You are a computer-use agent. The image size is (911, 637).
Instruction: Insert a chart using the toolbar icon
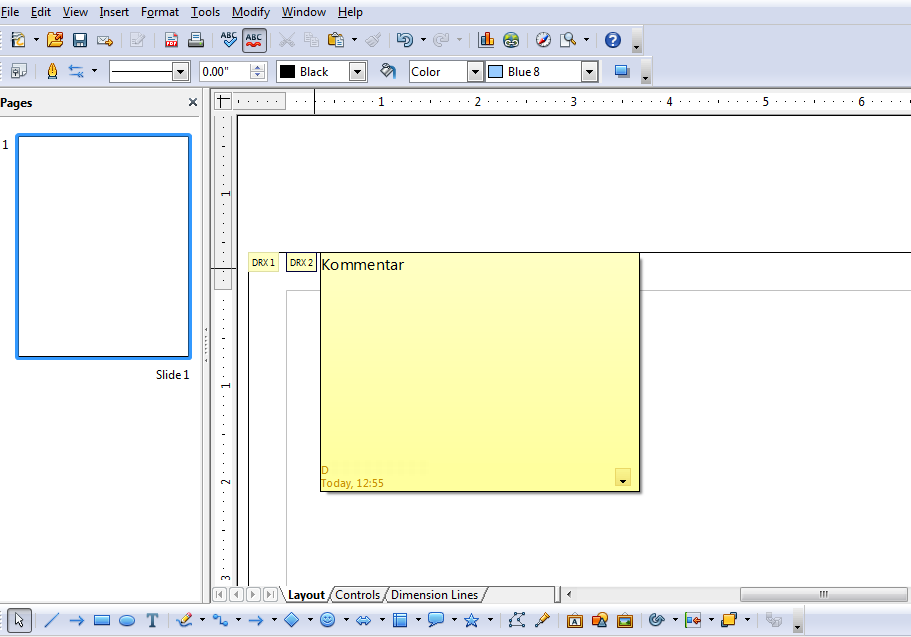[487, 40]
